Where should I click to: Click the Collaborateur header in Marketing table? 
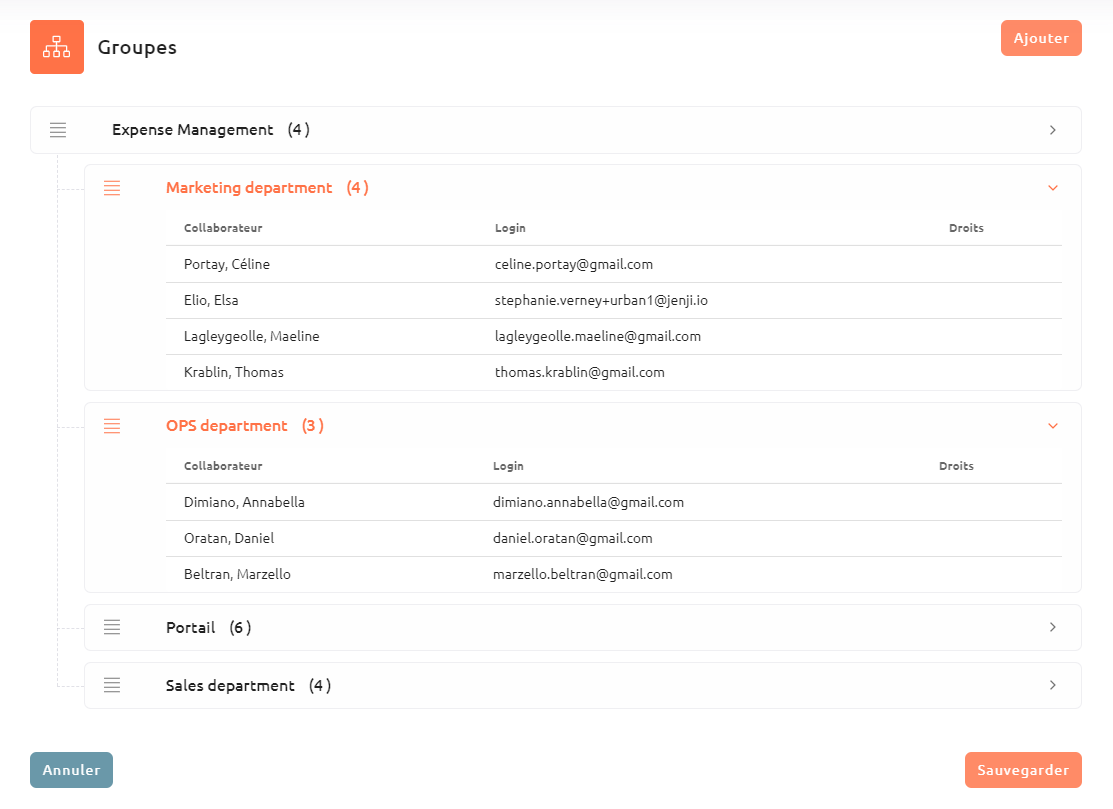(x=223, y=228)
